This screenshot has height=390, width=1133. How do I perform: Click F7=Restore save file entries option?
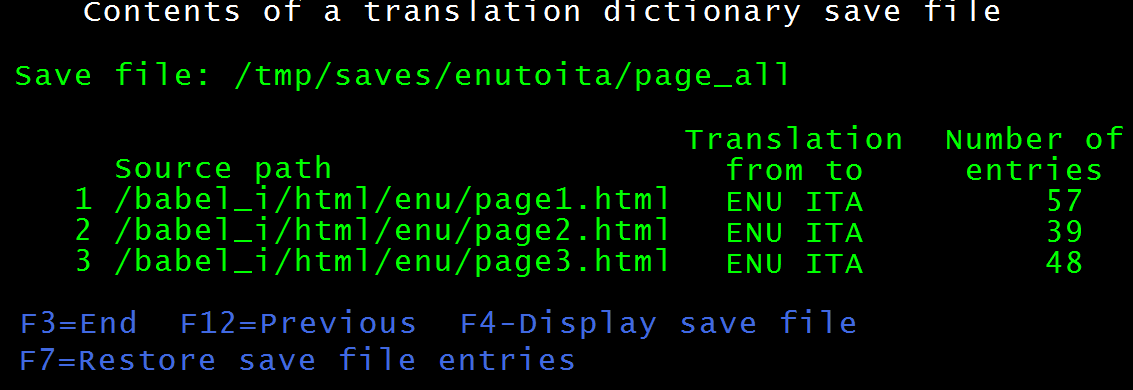297,360
